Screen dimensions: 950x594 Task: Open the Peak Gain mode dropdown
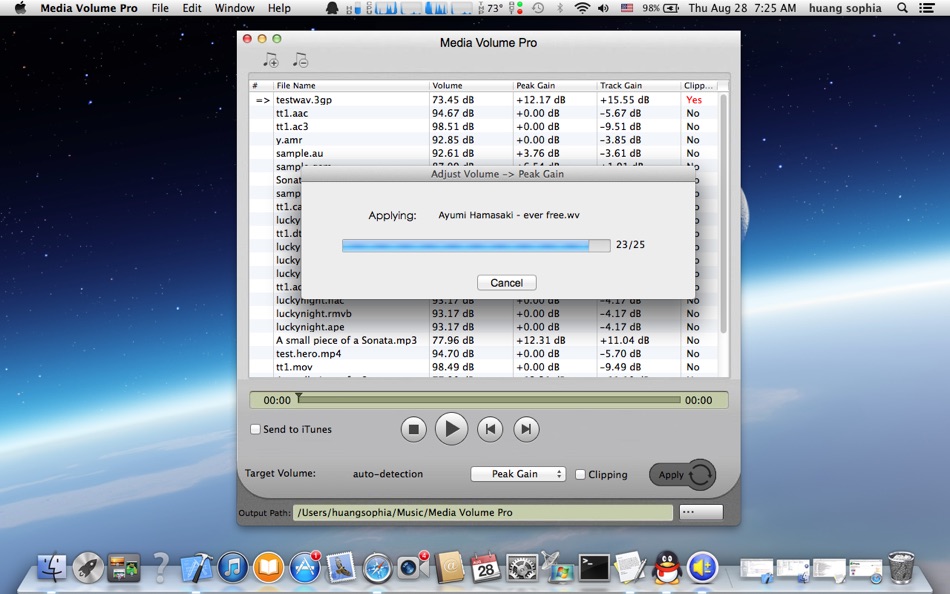(518, 474)
